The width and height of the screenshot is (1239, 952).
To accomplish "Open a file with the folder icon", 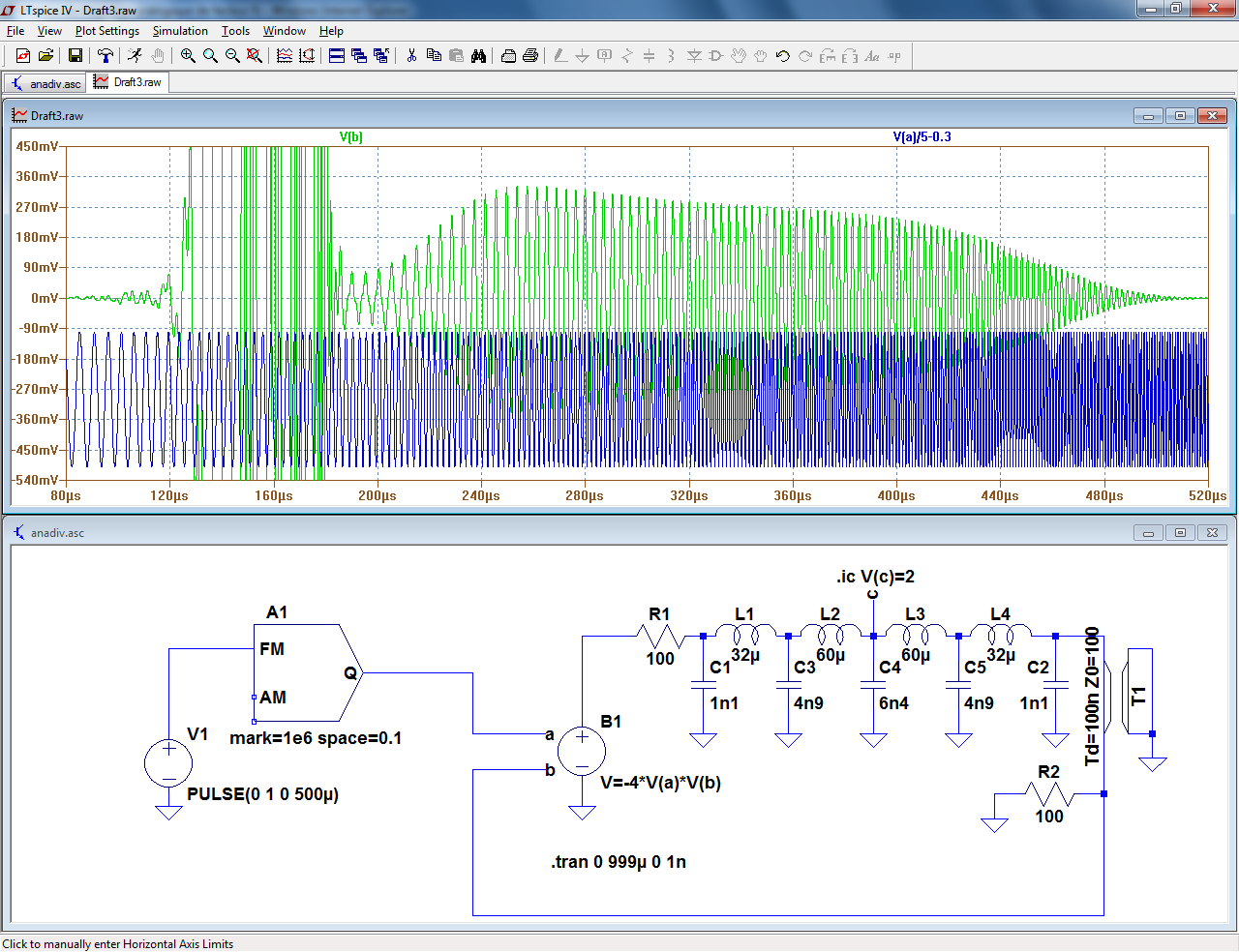I will (45, 56).
